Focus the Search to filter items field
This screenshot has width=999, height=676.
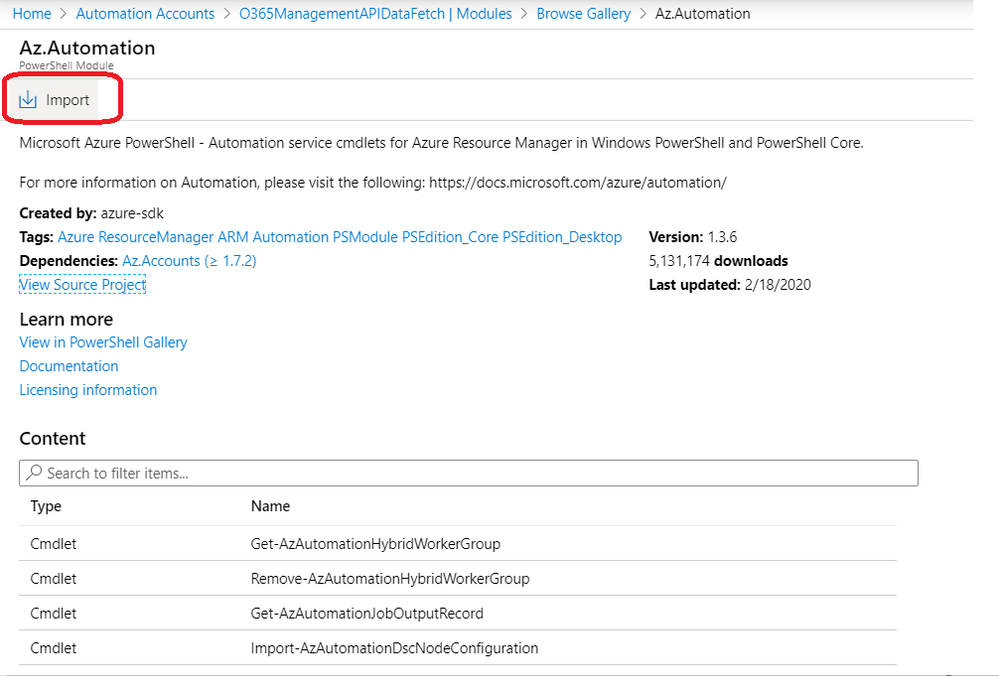point(468,473)
